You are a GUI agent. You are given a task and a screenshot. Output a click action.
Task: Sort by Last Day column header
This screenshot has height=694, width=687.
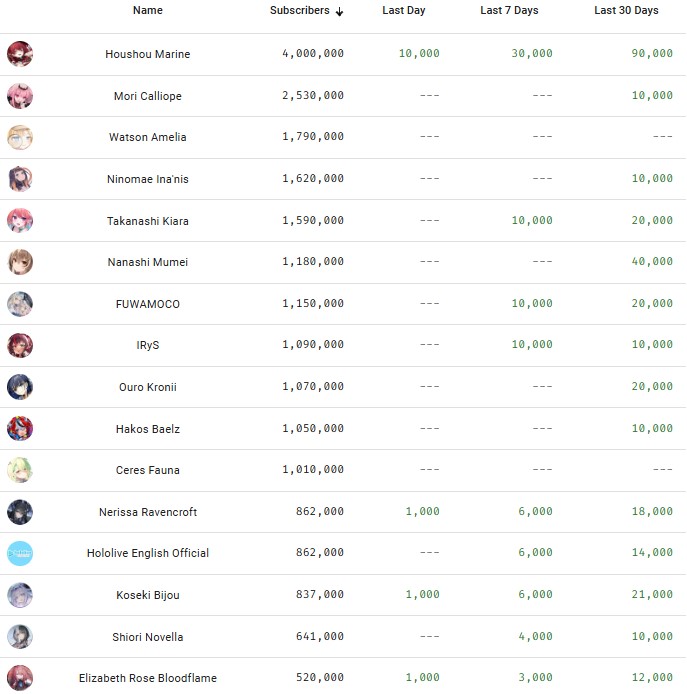[x=403, y=10]
